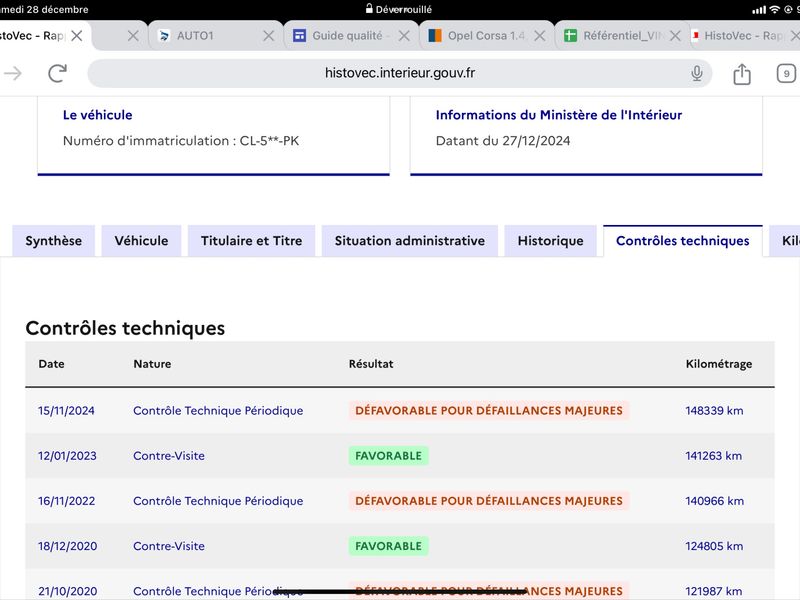Close the AUTO1 browser tab

[x=268, y=36]
